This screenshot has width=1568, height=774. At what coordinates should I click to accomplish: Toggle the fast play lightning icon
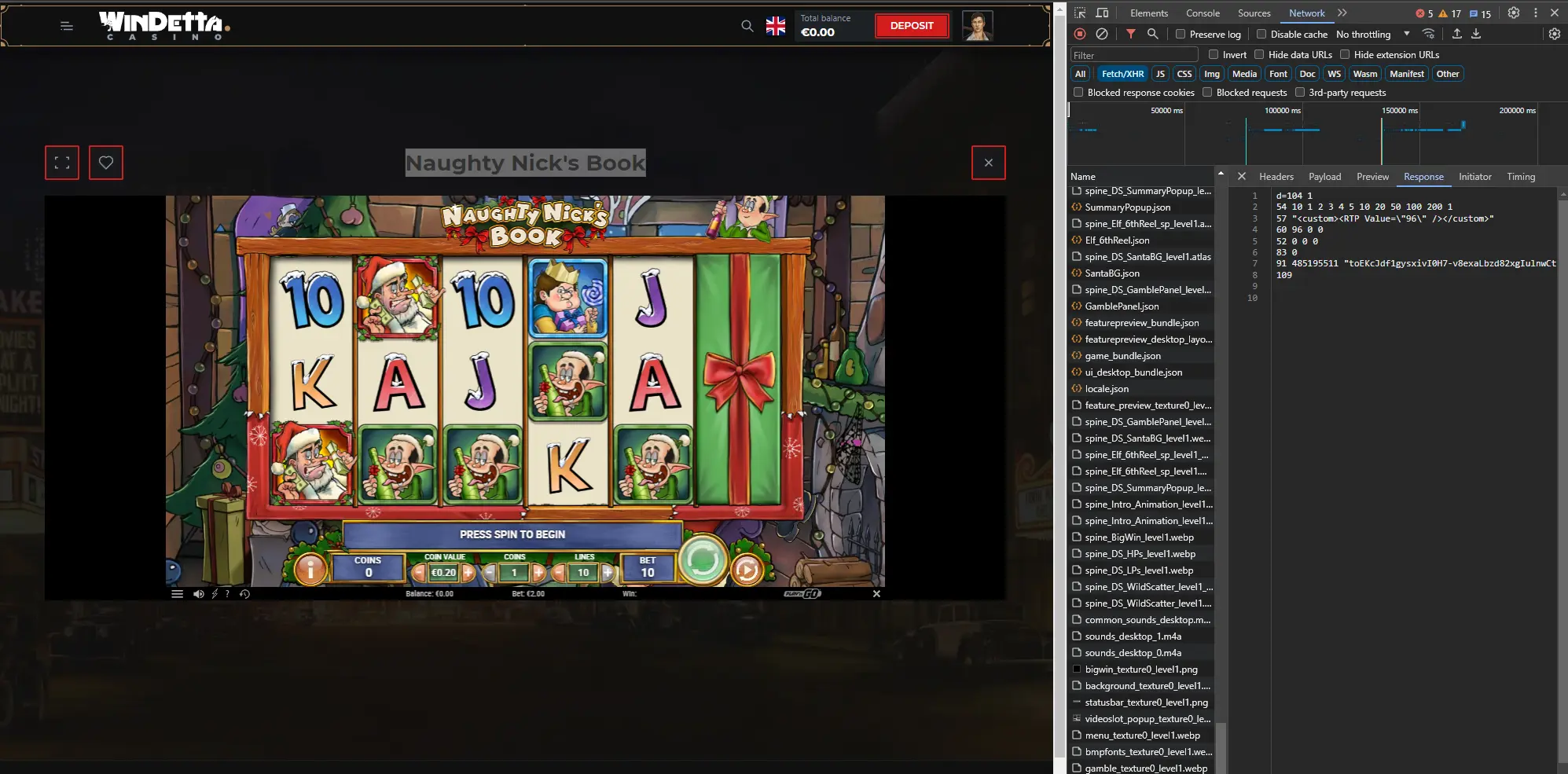click(215, 594)
